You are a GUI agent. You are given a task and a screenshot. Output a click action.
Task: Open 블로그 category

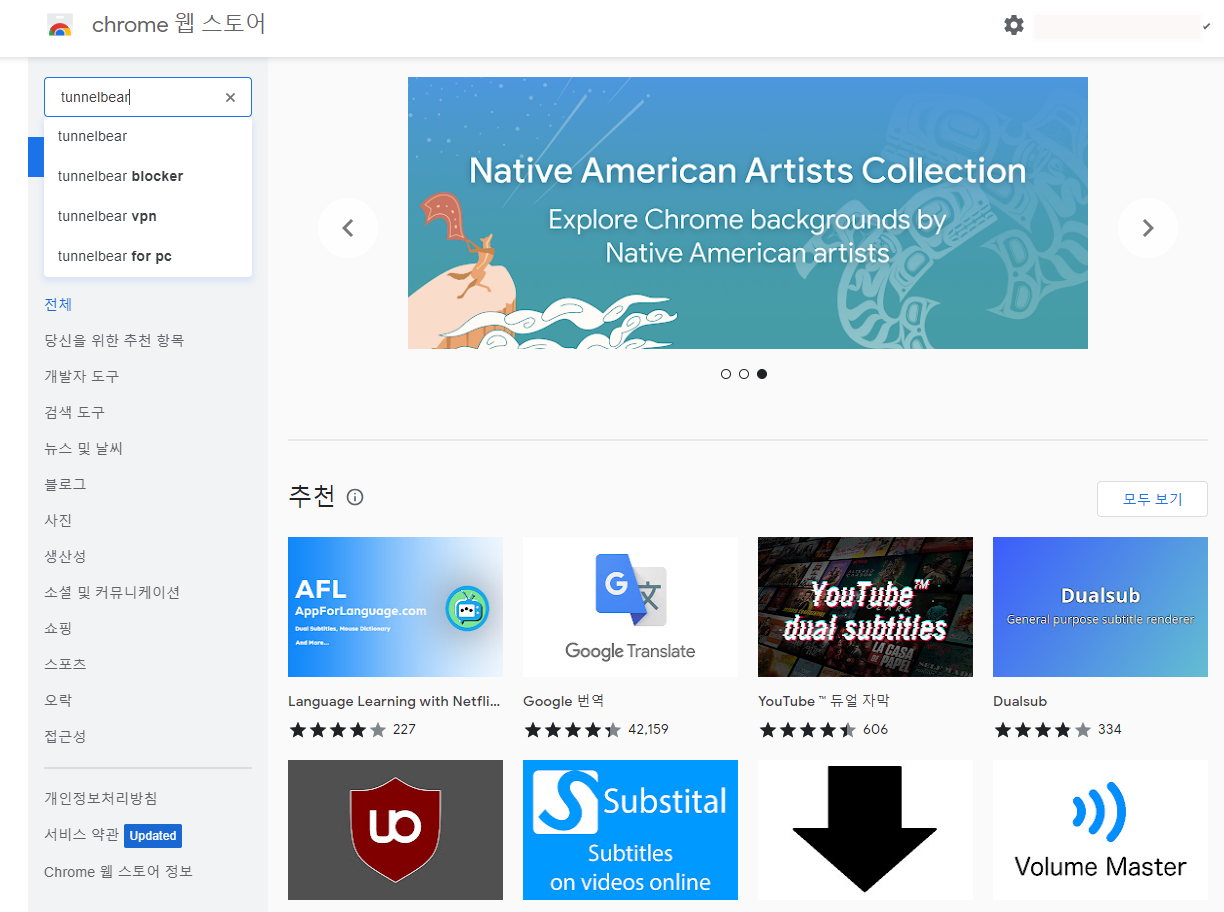point(65,484)
